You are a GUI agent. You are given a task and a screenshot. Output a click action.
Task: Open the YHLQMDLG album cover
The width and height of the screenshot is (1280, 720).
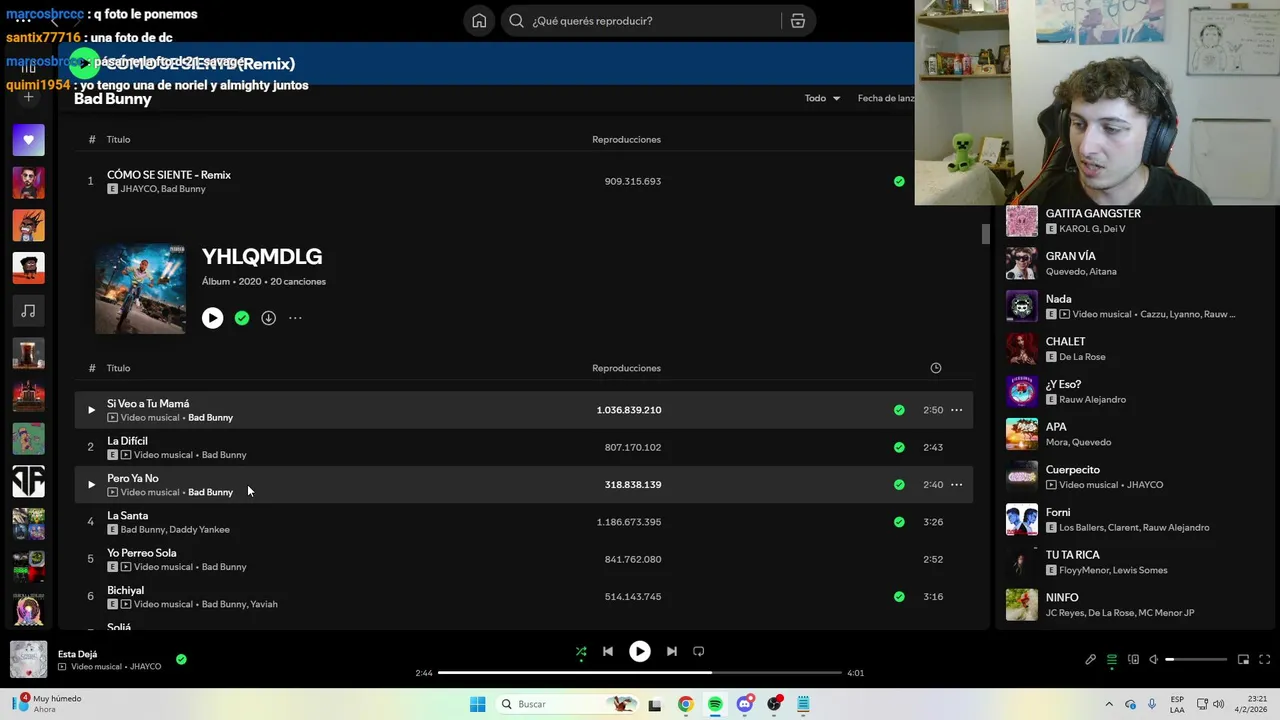[x=140, y=289]
